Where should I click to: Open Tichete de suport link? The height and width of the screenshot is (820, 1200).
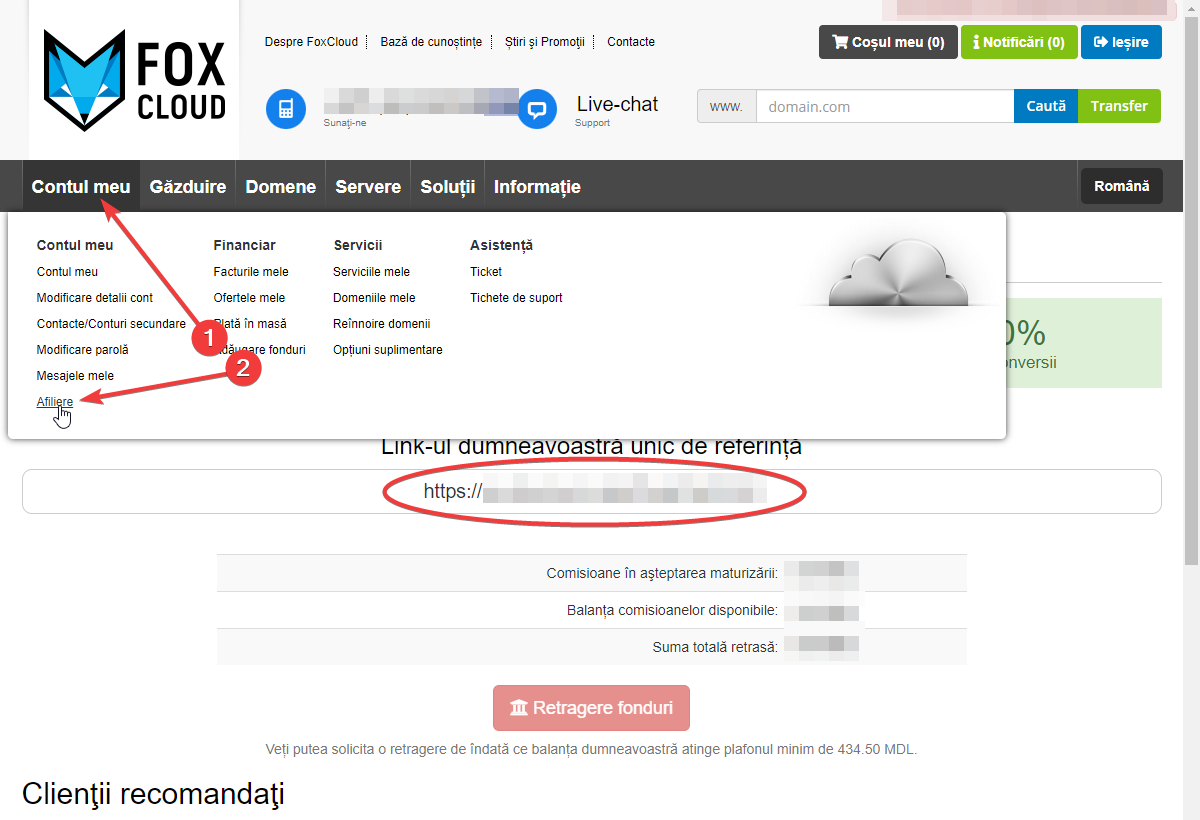coord(516,298)
